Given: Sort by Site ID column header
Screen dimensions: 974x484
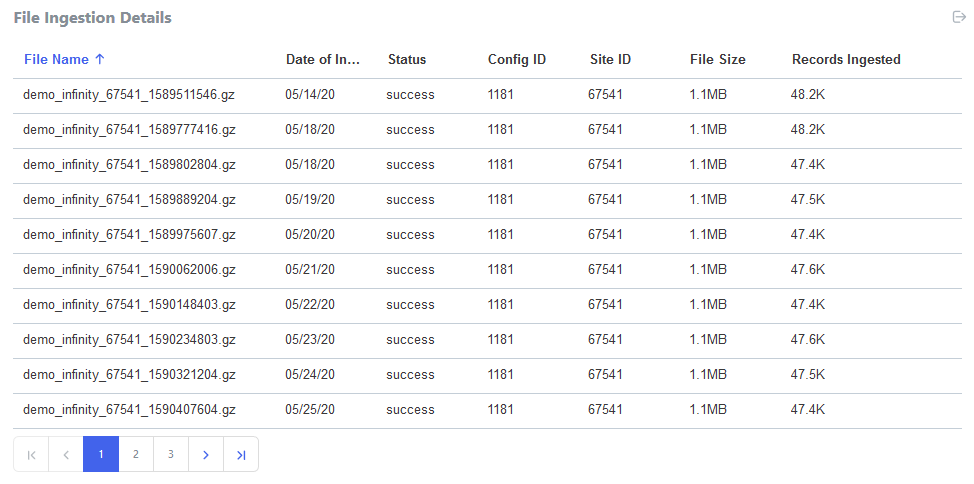Looking at the screenshot, I should [x=610, y=59].
